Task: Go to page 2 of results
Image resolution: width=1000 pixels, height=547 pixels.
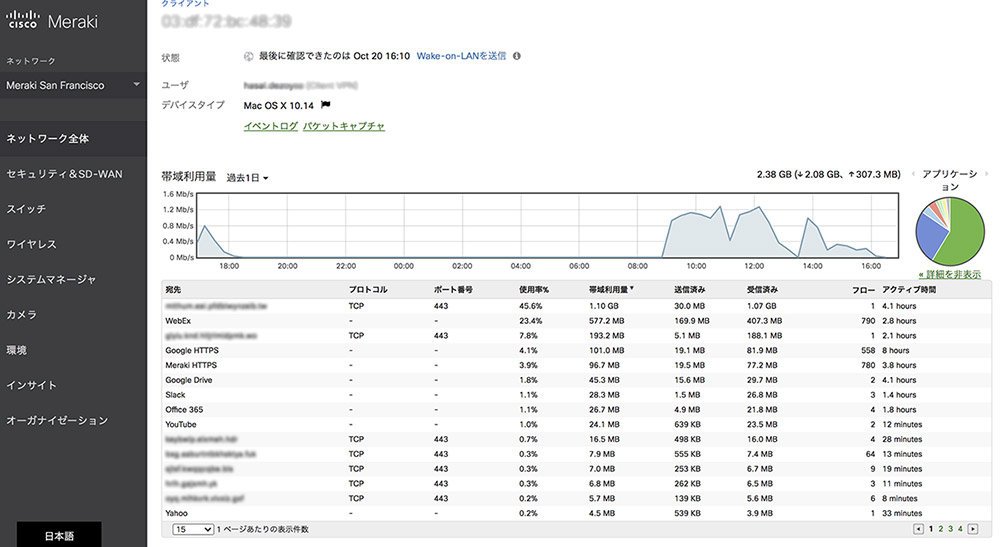Action: pyautogui.click(x=941, y=529)
